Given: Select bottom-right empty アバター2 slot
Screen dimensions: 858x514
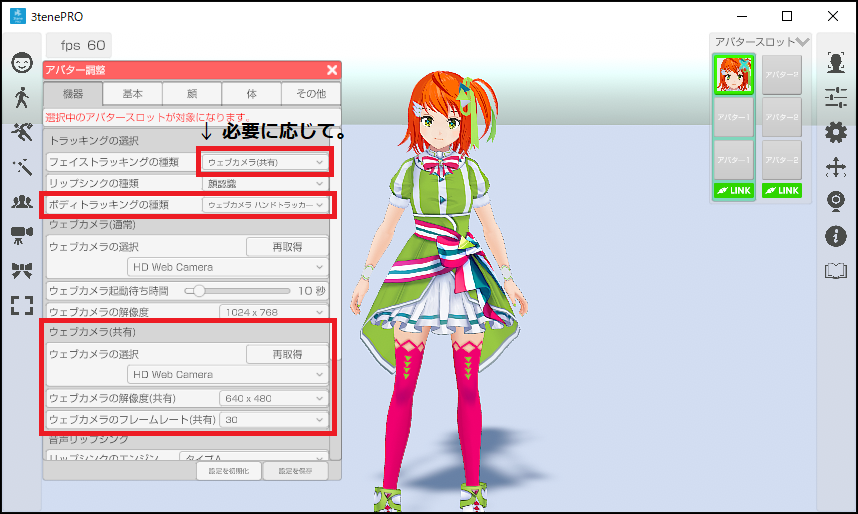Looking at the screenshot, I should pos(782,160).
